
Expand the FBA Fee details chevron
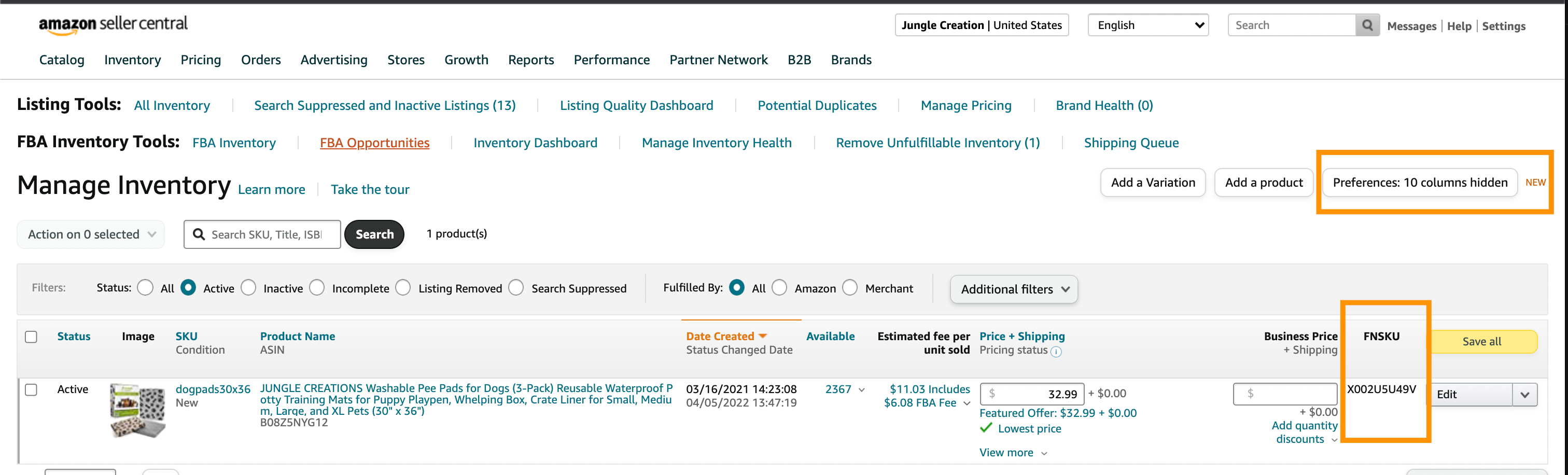tap(967, 403)
